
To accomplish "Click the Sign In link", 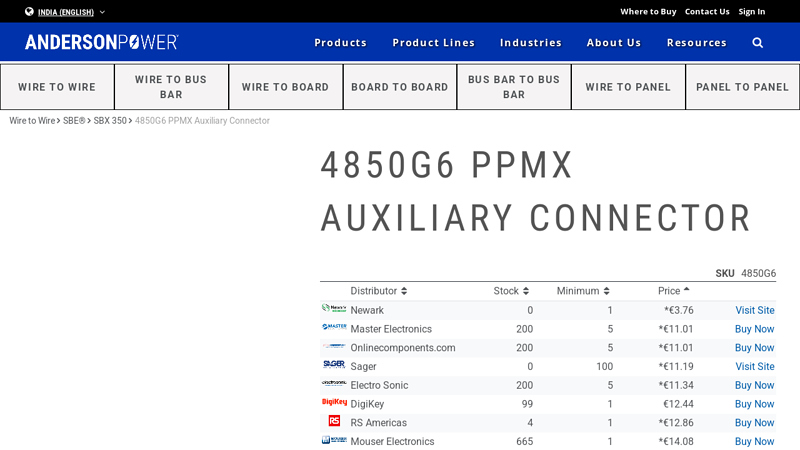I will 752,12.
